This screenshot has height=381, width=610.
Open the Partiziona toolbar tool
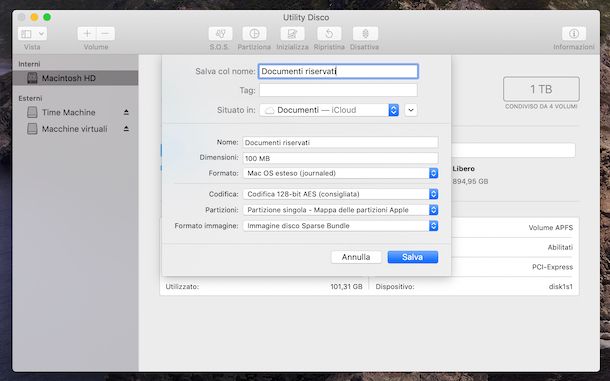pyautogui.click(x=254, y=34)
